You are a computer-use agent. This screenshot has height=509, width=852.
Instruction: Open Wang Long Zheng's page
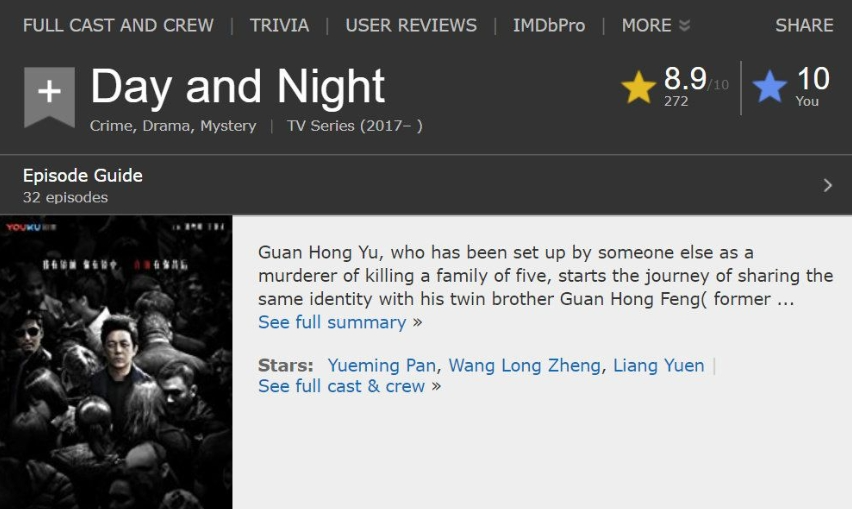tap(525, 365)
